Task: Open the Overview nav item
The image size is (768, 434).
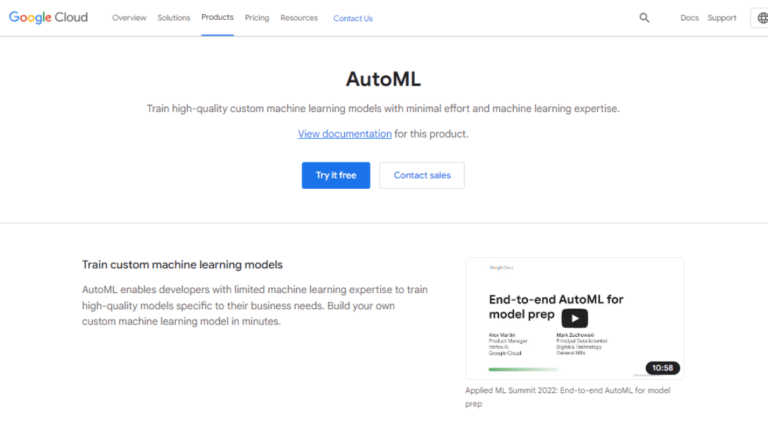Action: tap(129, 18)
